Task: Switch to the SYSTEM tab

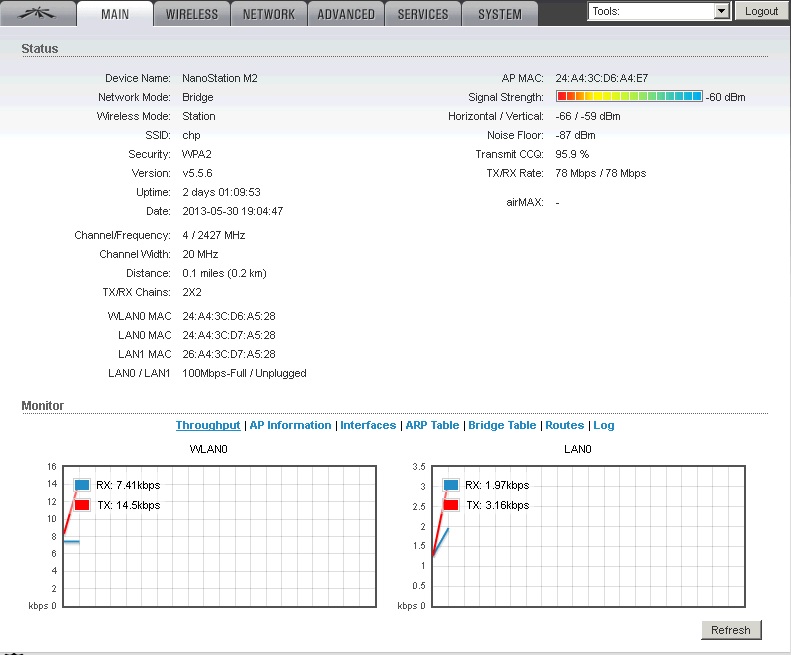Action: (x=500, y=14)
